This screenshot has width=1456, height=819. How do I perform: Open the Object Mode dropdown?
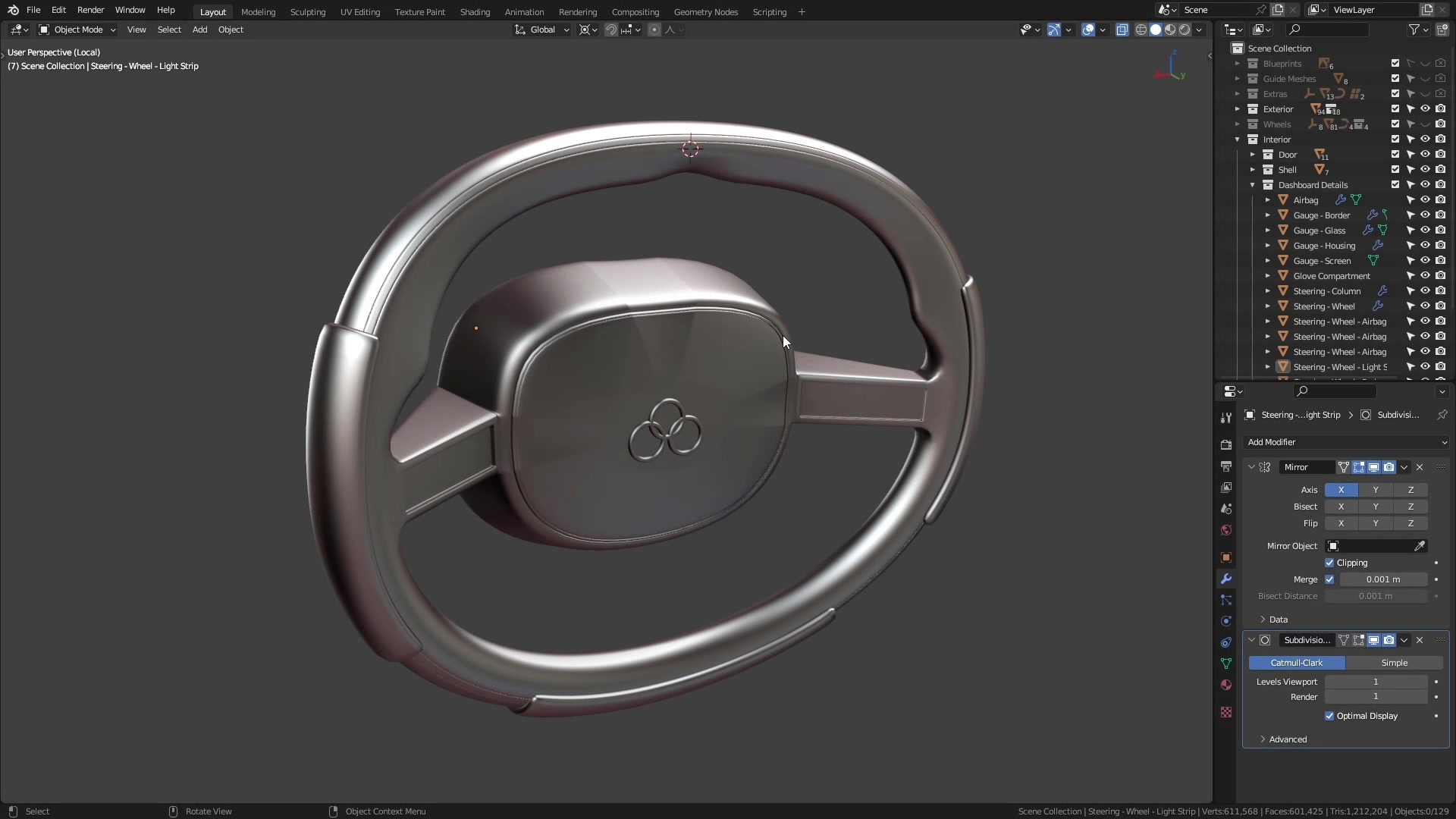tap(77, 30)
